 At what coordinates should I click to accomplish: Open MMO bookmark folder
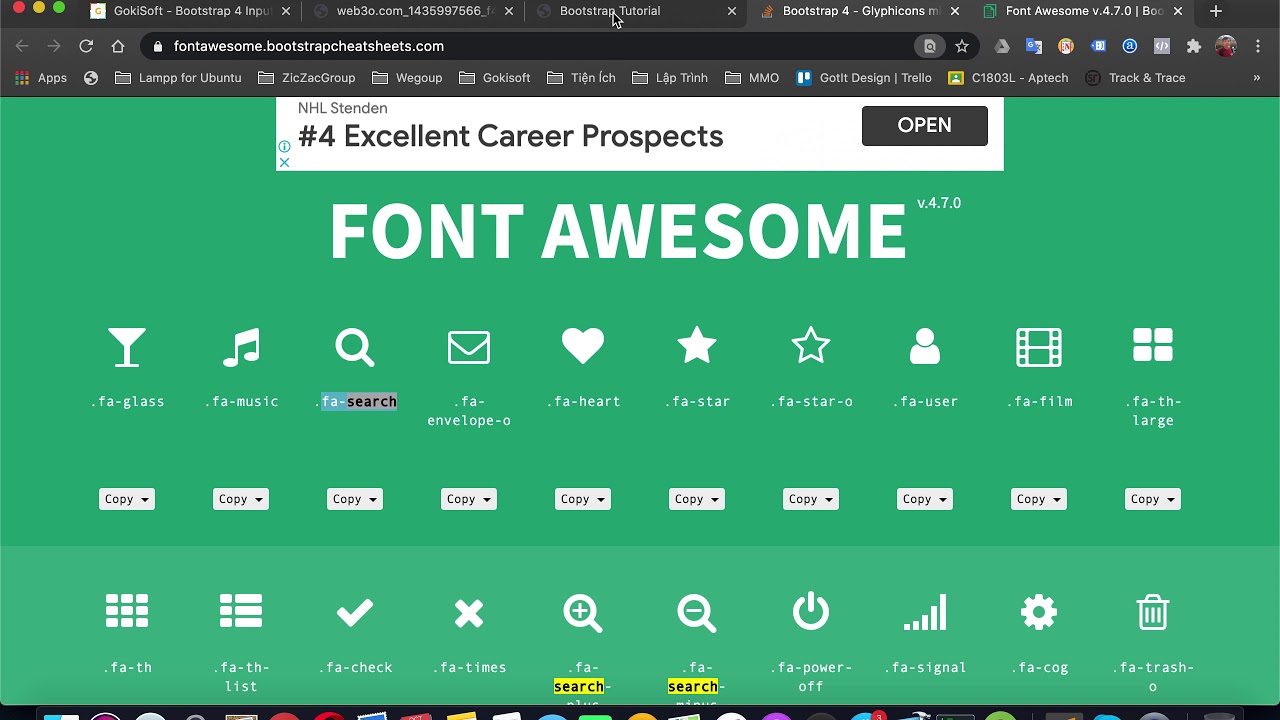[752, 77]
